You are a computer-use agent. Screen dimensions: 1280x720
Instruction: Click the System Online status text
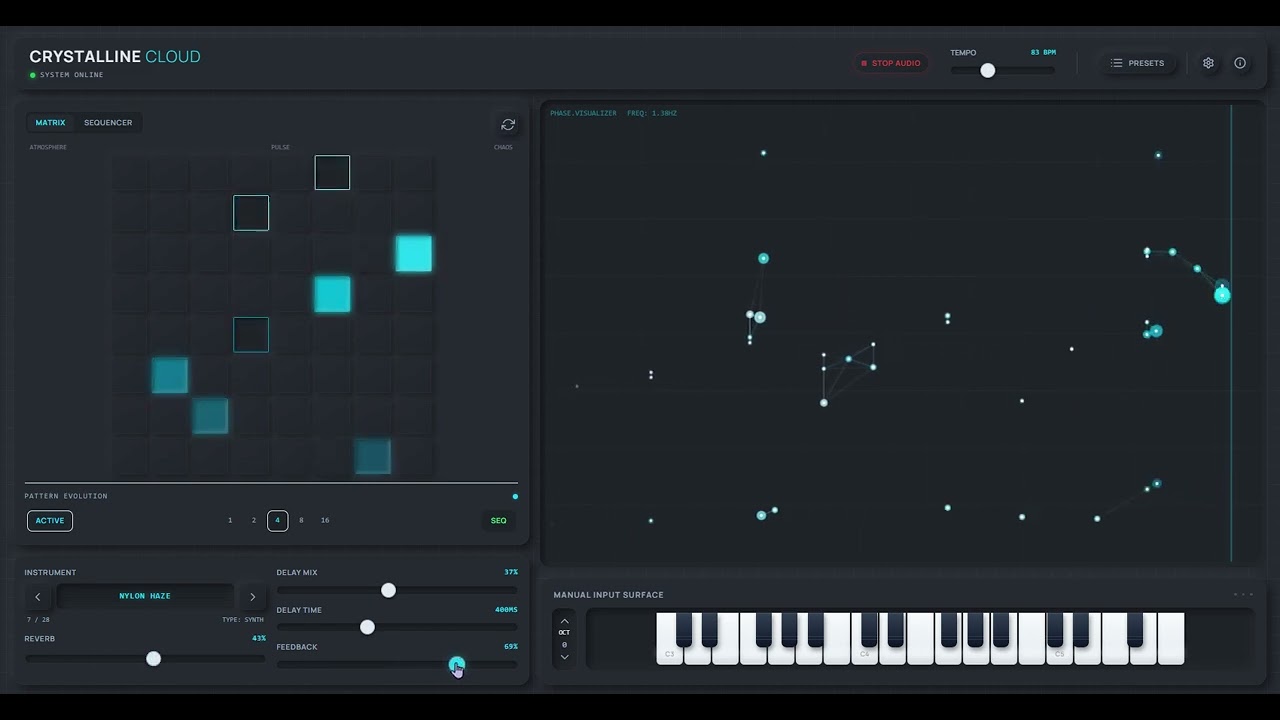point(71,75)
